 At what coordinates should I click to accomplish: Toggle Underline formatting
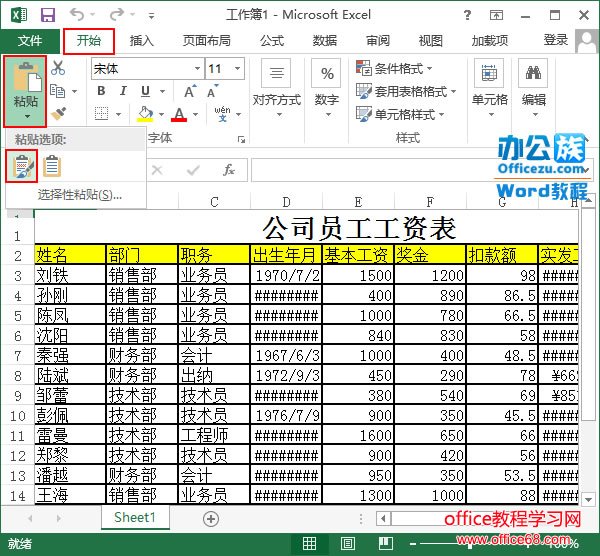(x=145, y=91)
